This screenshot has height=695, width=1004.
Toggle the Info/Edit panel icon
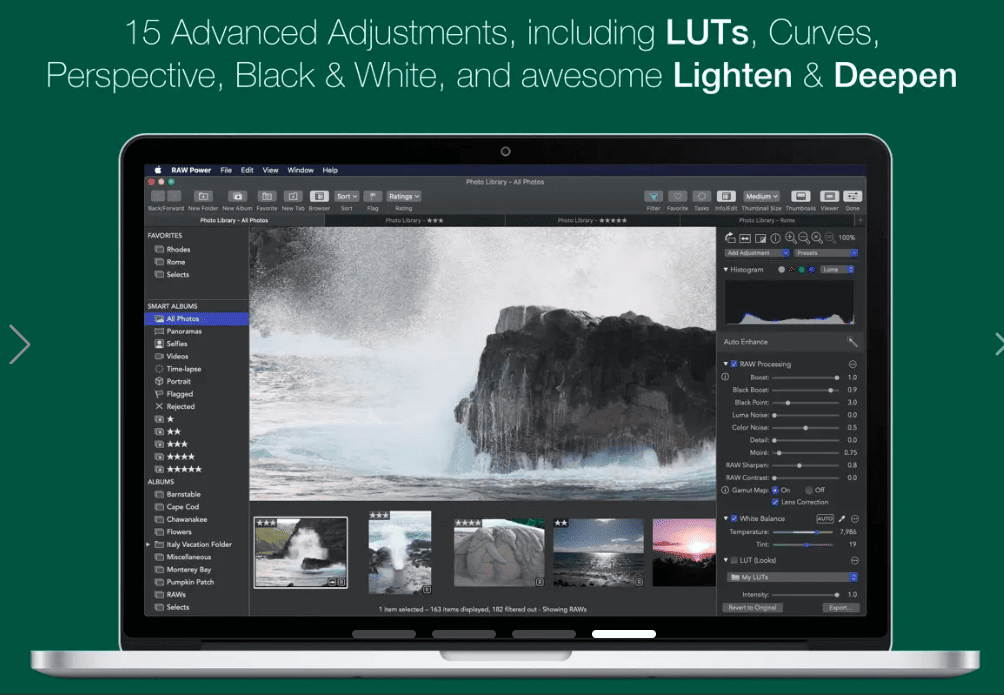click(x=725, y=196)
